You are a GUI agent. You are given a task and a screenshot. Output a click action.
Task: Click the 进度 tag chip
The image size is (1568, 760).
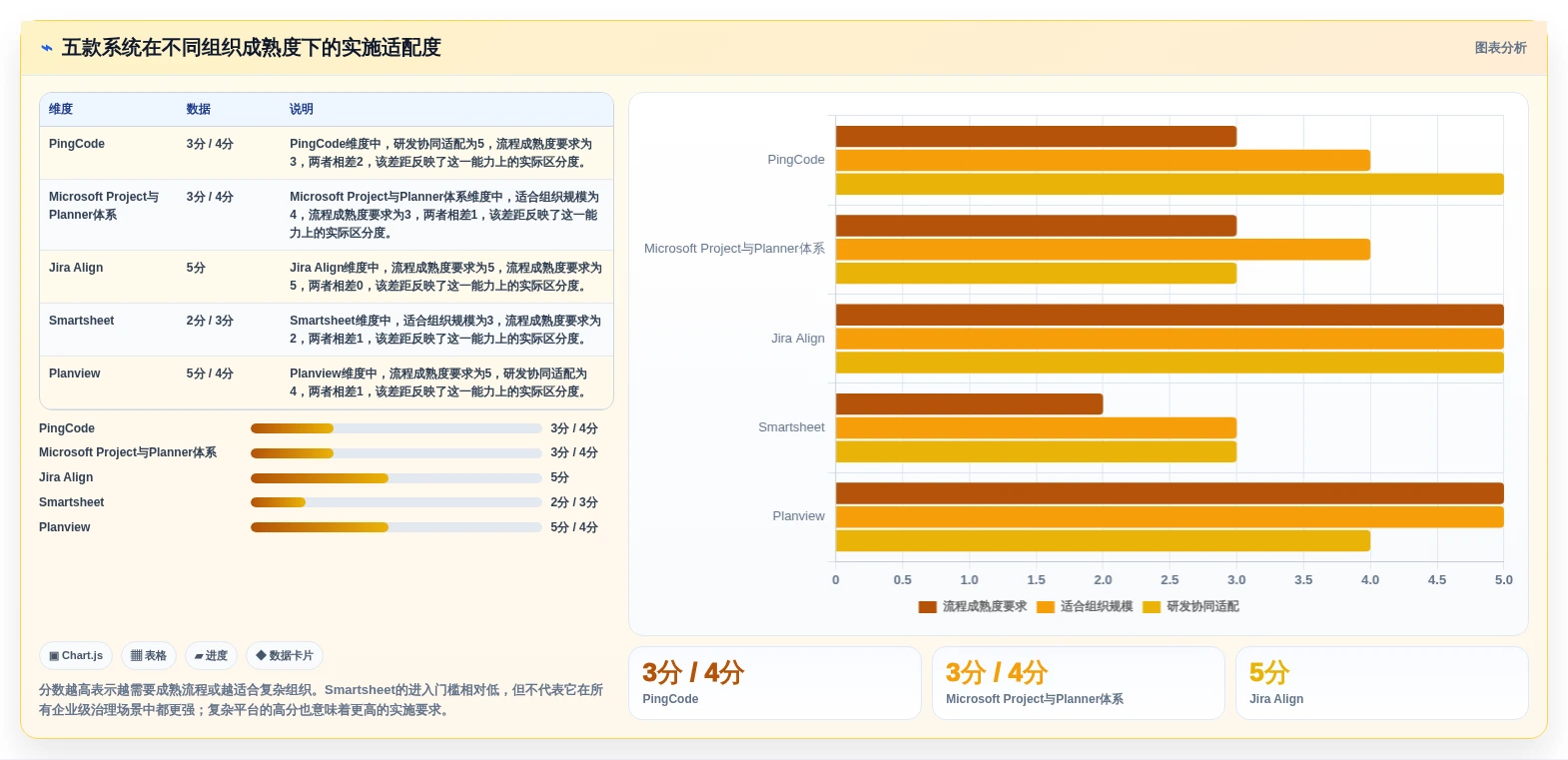coord(211,656)
